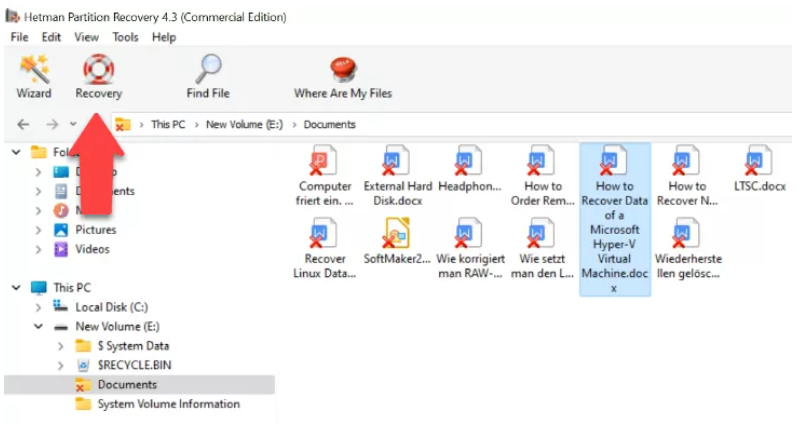Launch the Wizard tool
Image resolution: width=807 pixels, height=442 pixels.
pos(34,77)
